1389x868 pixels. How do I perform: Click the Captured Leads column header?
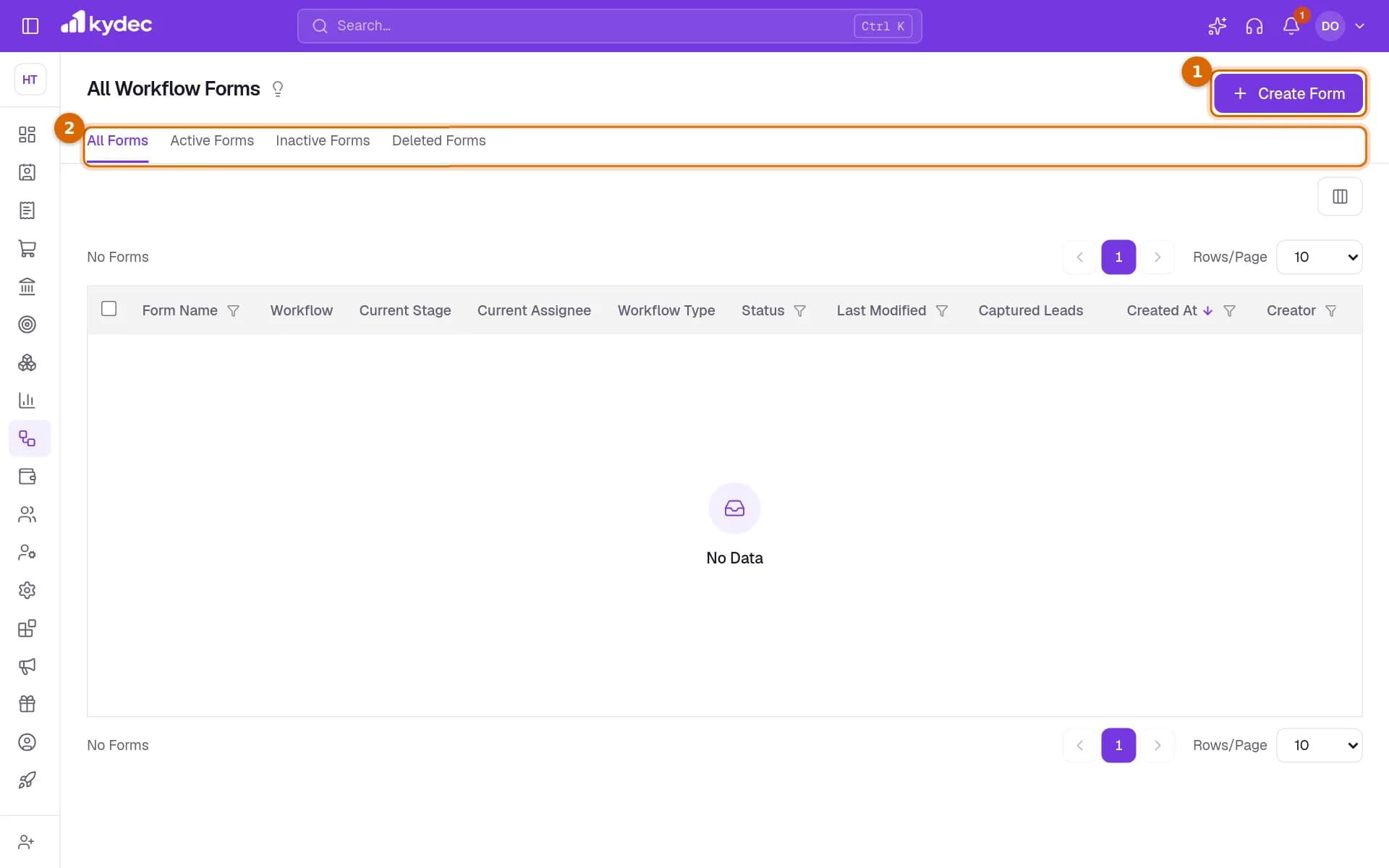pos(1030,310)
